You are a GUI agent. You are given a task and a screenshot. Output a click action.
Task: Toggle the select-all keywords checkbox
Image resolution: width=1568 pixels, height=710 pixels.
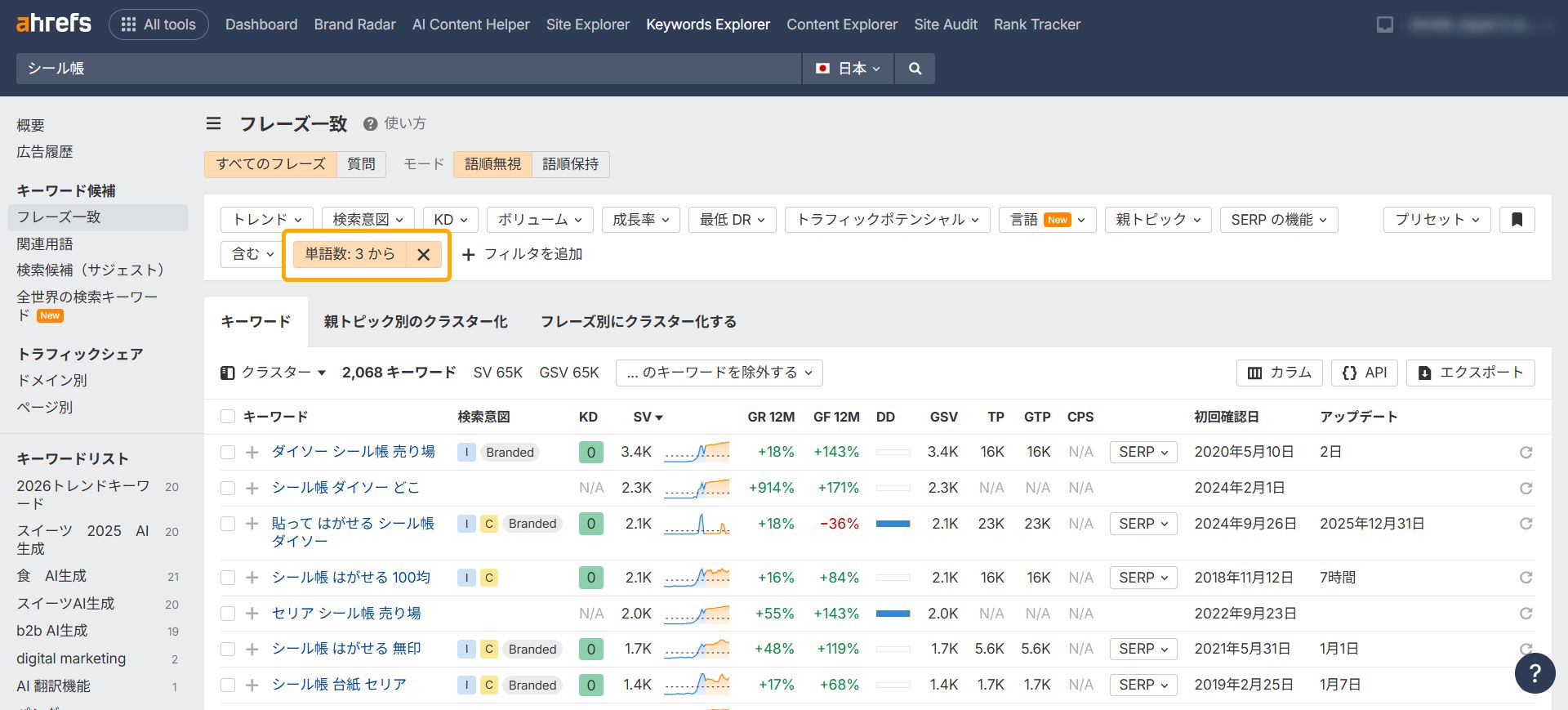228,417
